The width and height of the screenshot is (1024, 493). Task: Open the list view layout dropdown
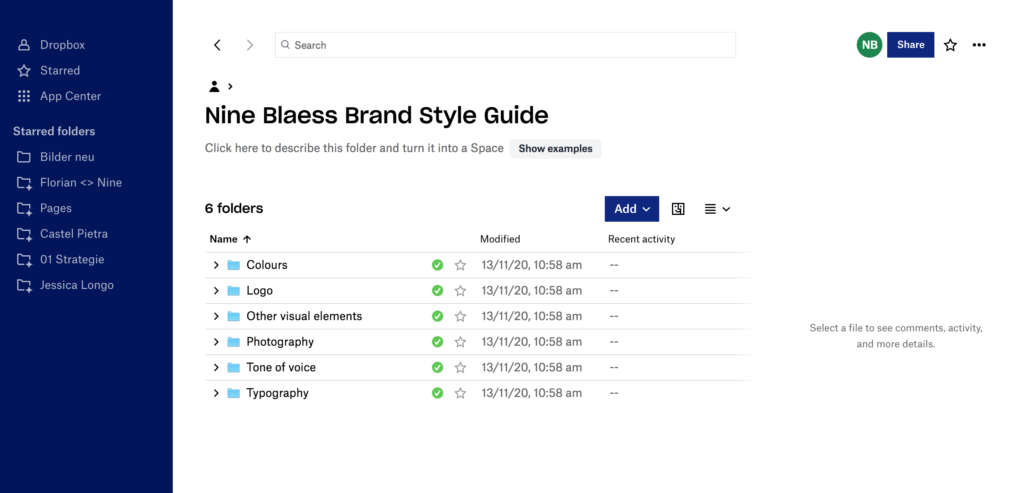[717, 209]
